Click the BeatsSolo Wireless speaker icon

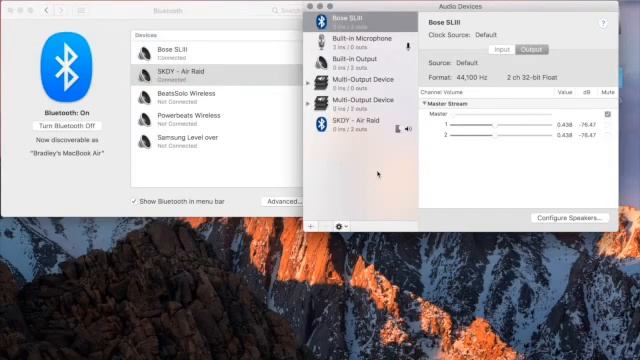[144, 97]
